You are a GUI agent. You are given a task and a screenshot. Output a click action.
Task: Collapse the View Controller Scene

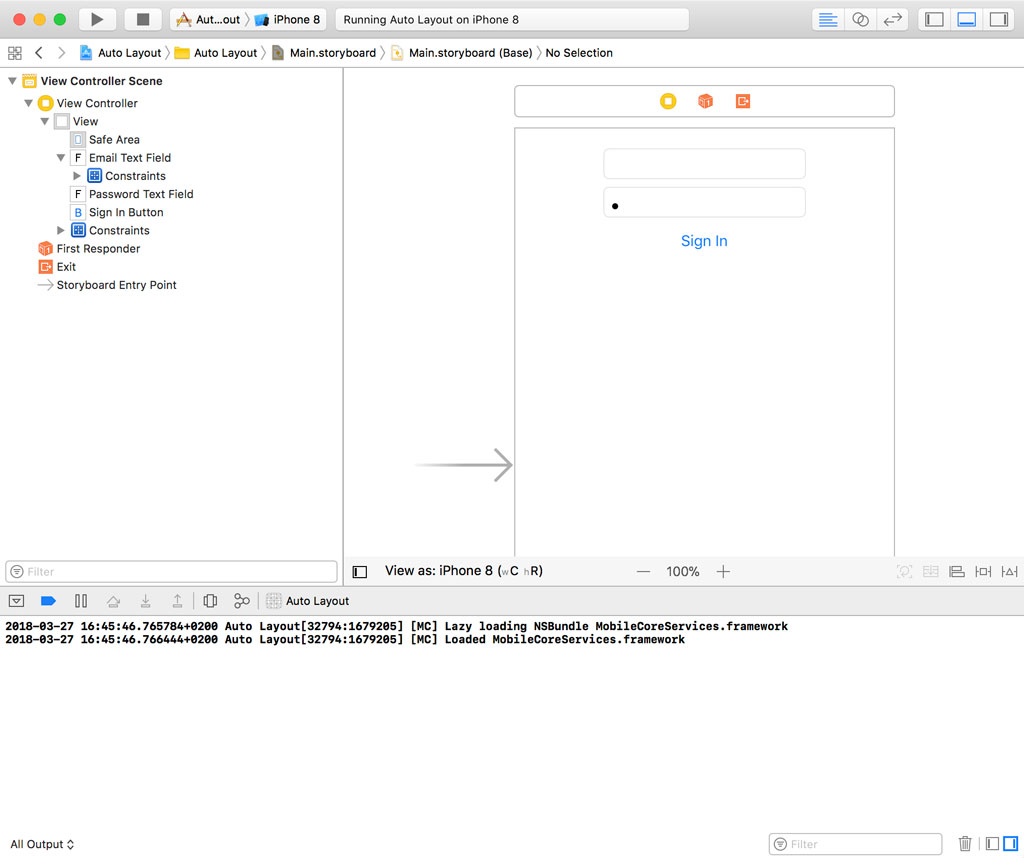[12, 81]
